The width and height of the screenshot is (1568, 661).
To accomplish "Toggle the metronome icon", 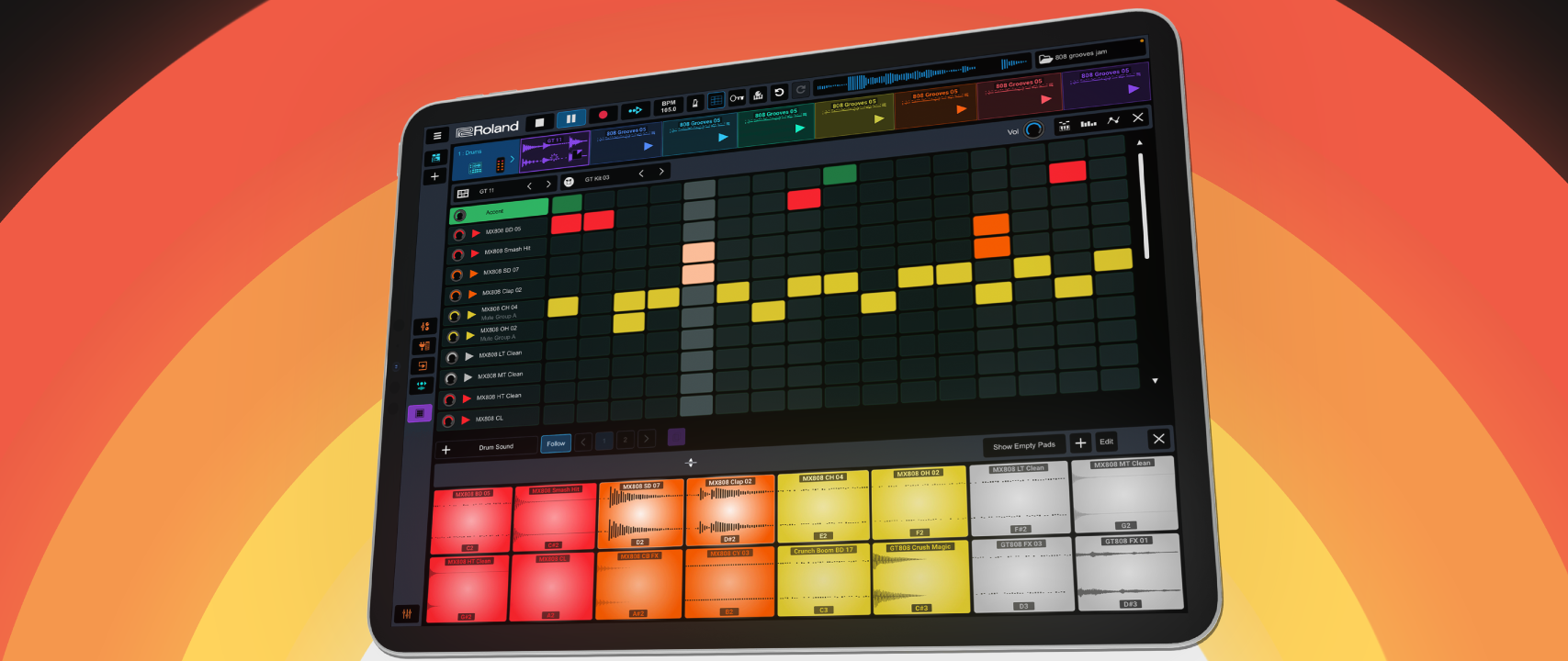I will [x=695, y=103].
